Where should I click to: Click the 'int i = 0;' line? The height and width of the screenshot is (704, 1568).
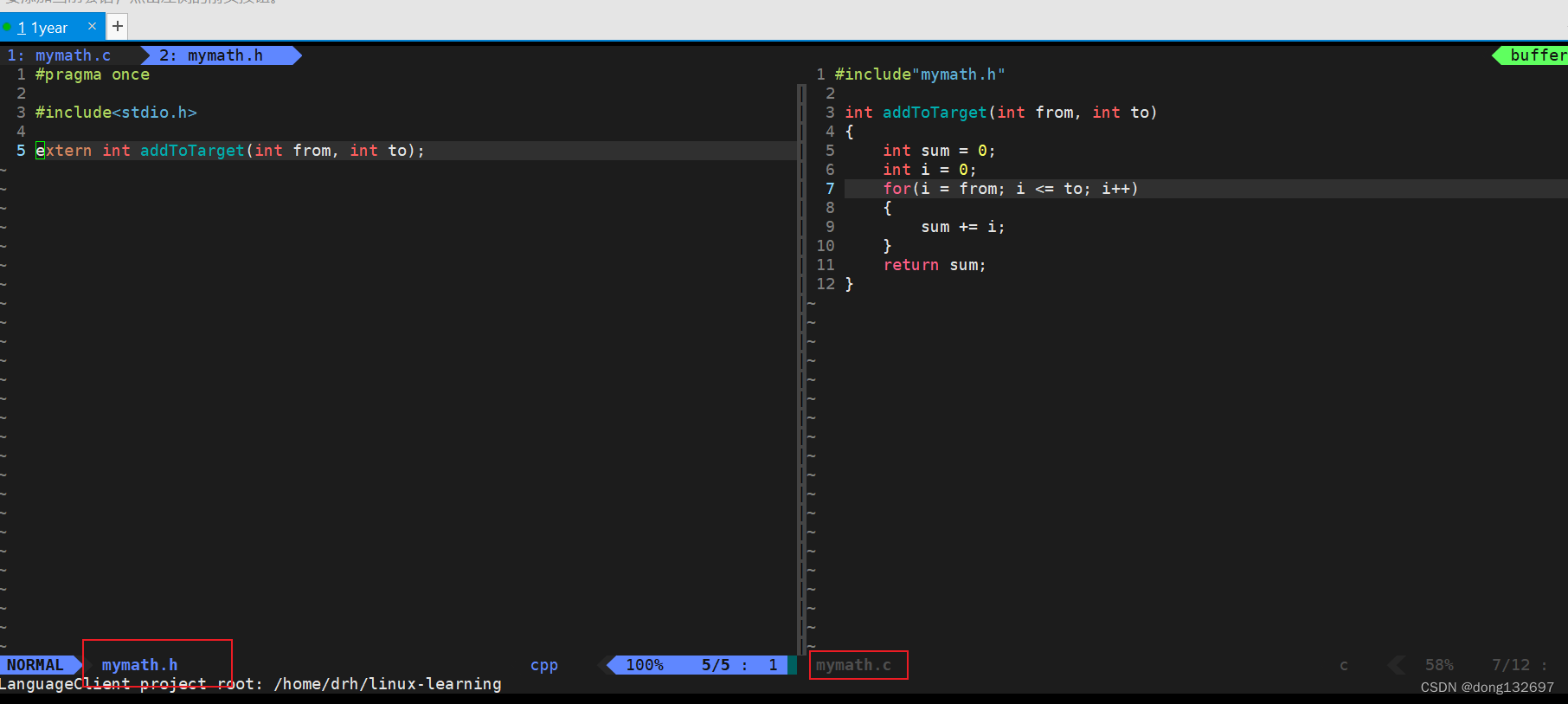[929, 170]
